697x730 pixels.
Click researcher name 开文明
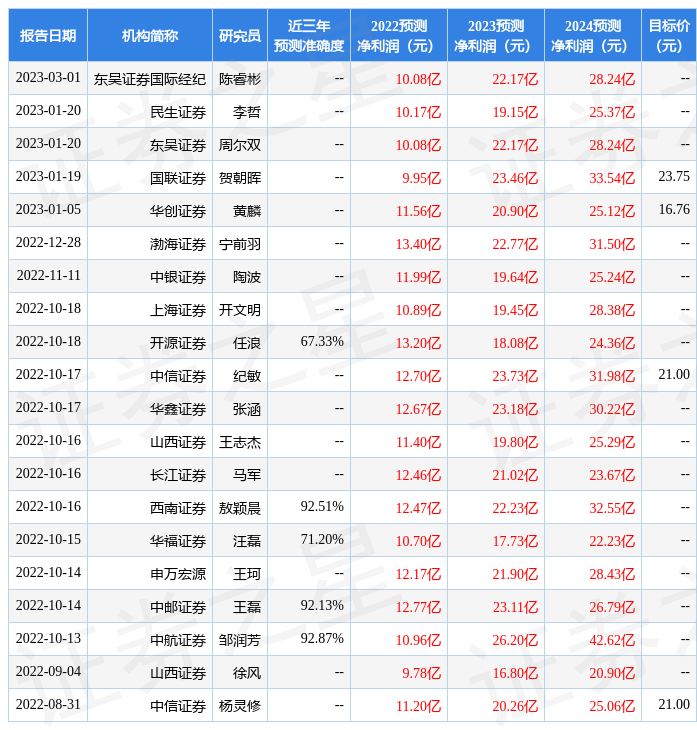(240, 311)
